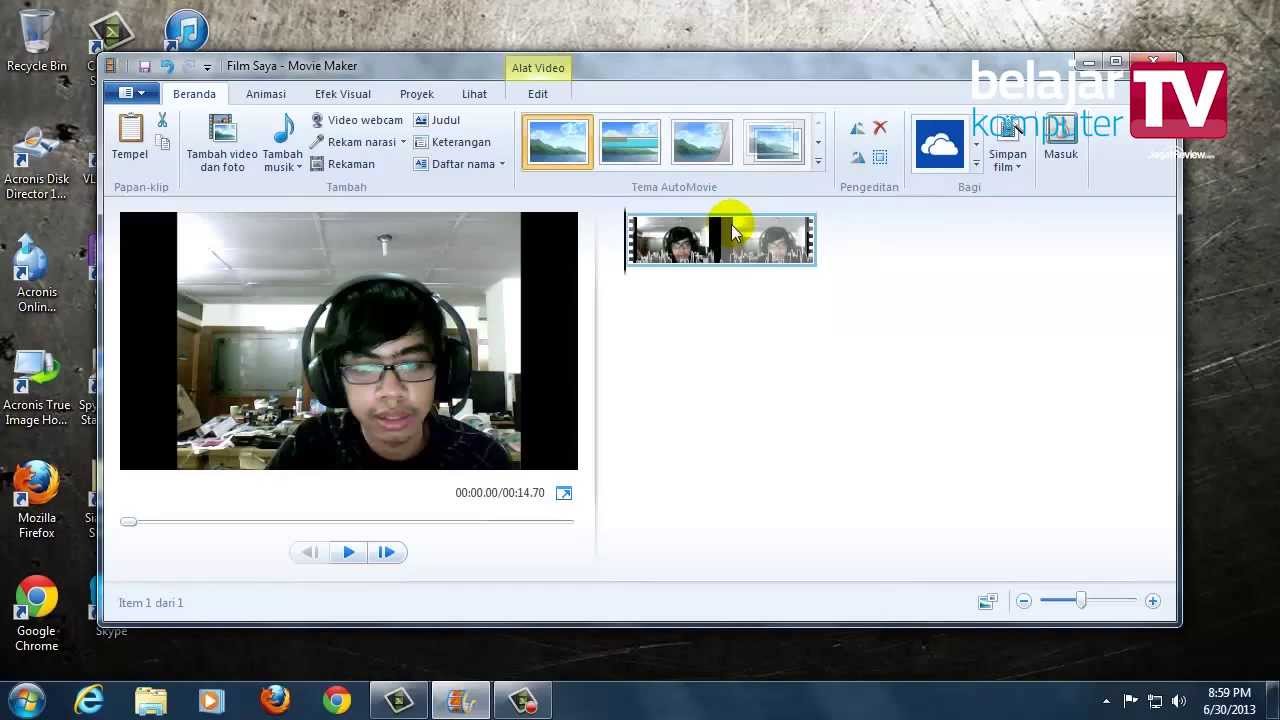Click the copy icon below the scissors

162,143
